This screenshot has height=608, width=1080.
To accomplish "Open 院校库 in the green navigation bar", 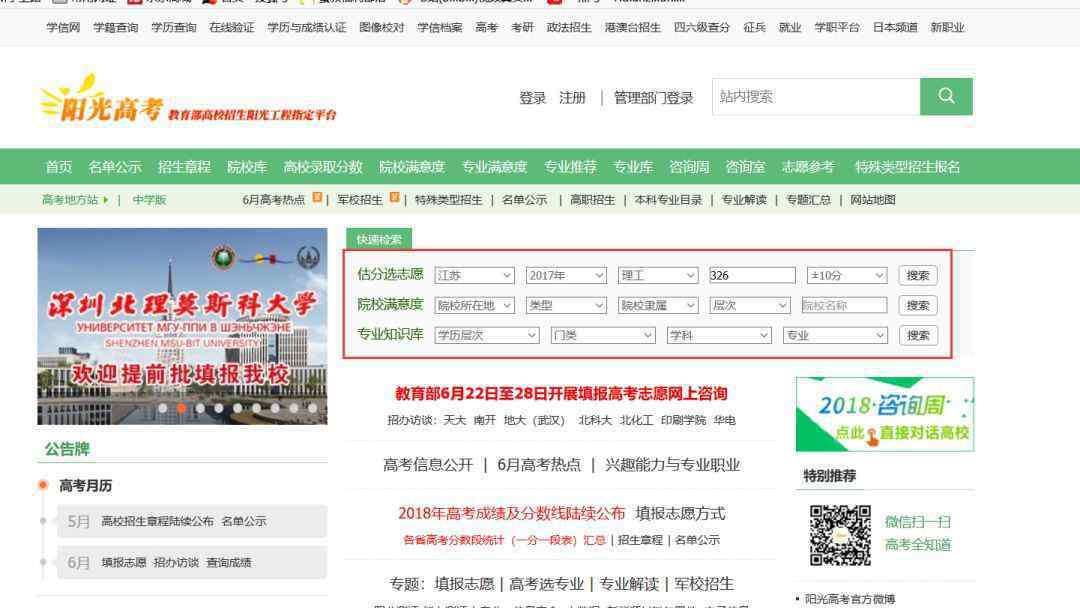I will [247, 167].
